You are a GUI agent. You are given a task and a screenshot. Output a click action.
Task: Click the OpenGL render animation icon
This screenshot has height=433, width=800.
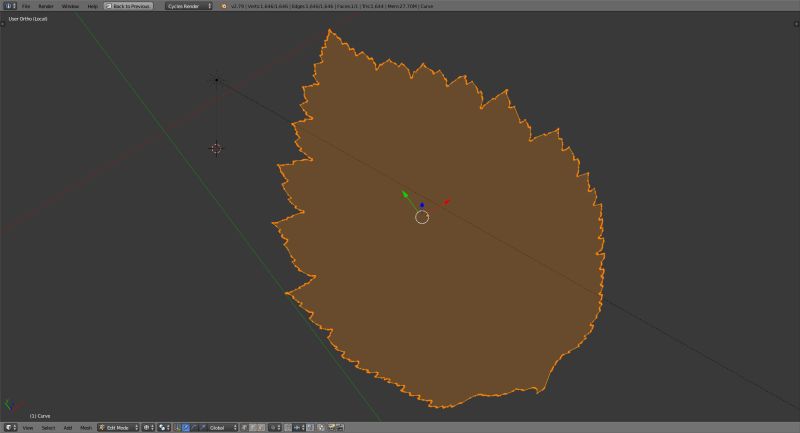tap(340, 427)
